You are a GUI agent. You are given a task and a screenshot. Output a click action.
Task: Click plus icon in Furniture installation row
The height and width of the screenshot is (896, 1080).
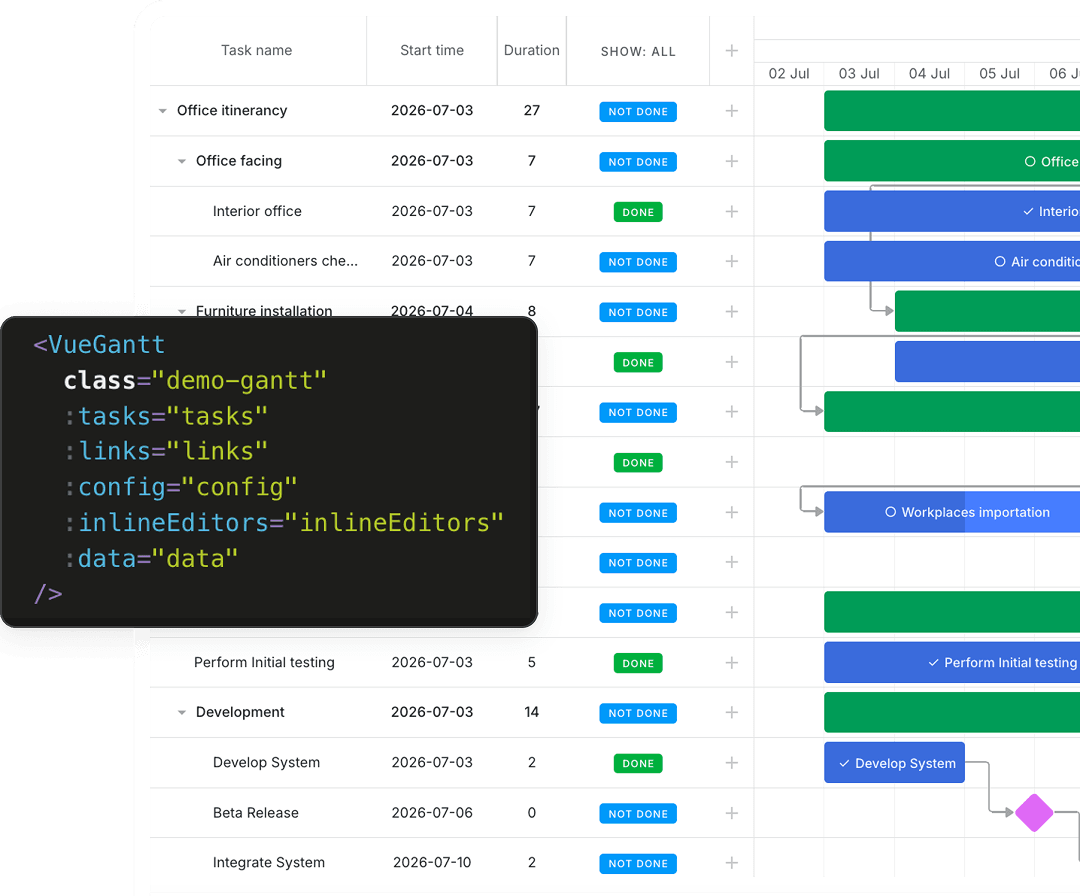(x=731, y=311)
